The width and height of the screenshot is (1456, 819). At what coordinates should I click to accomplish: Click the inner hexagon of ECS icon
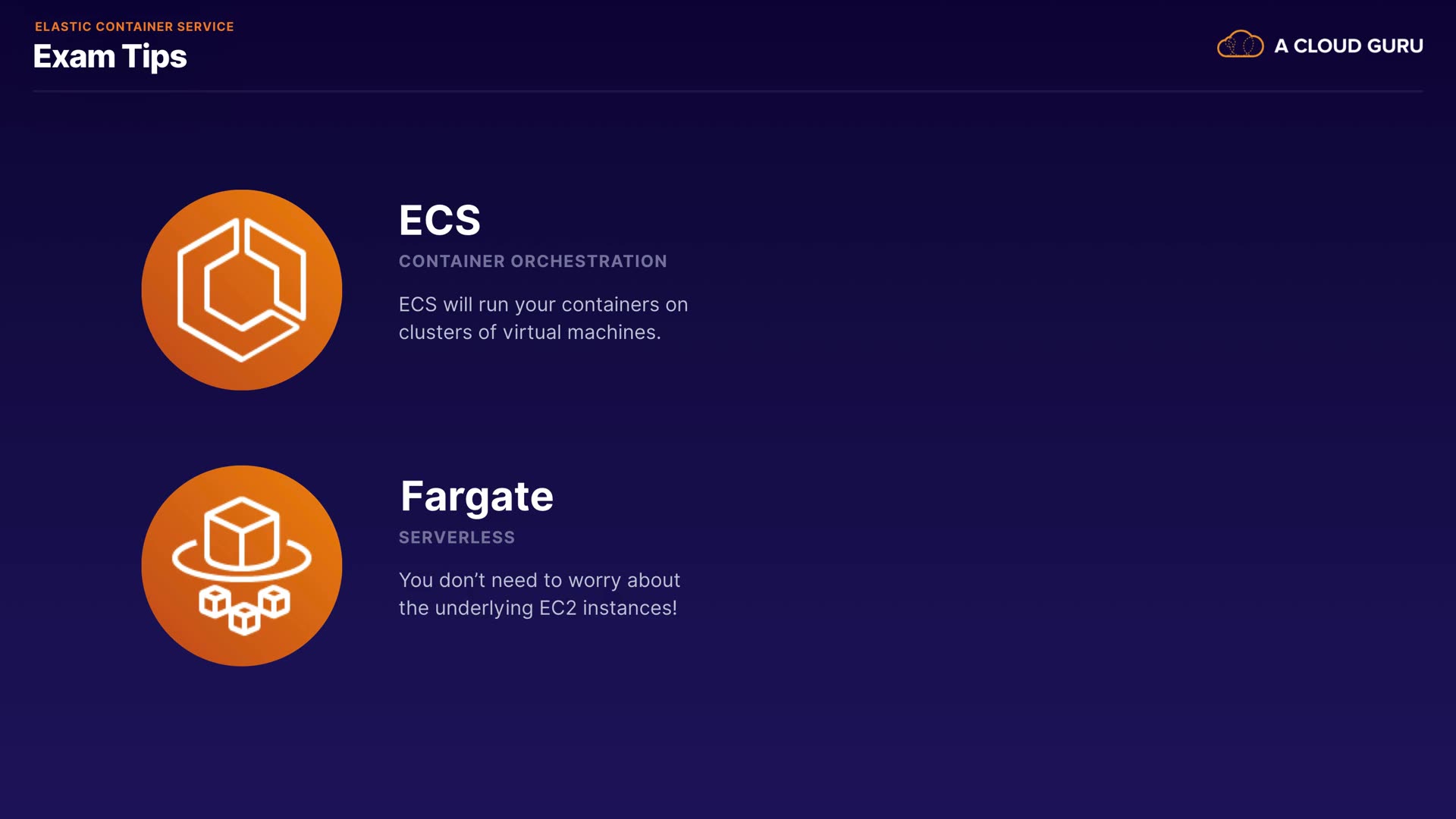click(241, 290)
